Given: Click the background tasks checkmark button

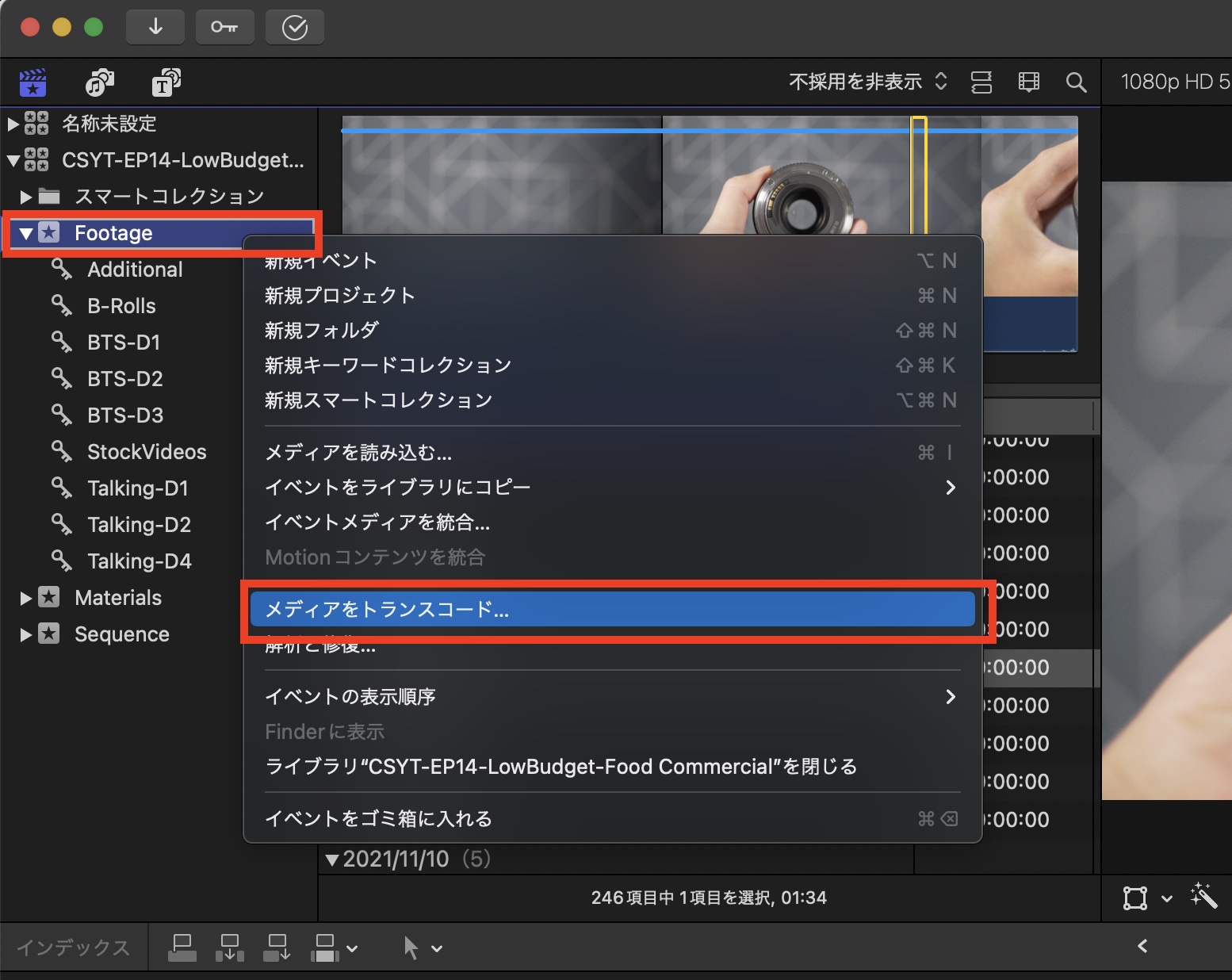Looking at the screenshot, I should (x=295, y=28).
